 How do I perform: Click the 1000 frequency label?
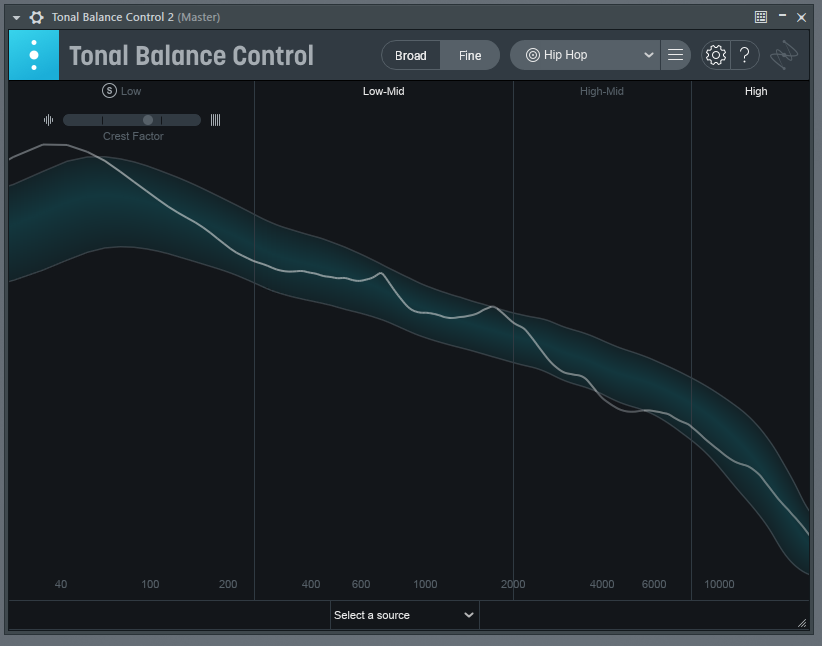click(425, 584)
